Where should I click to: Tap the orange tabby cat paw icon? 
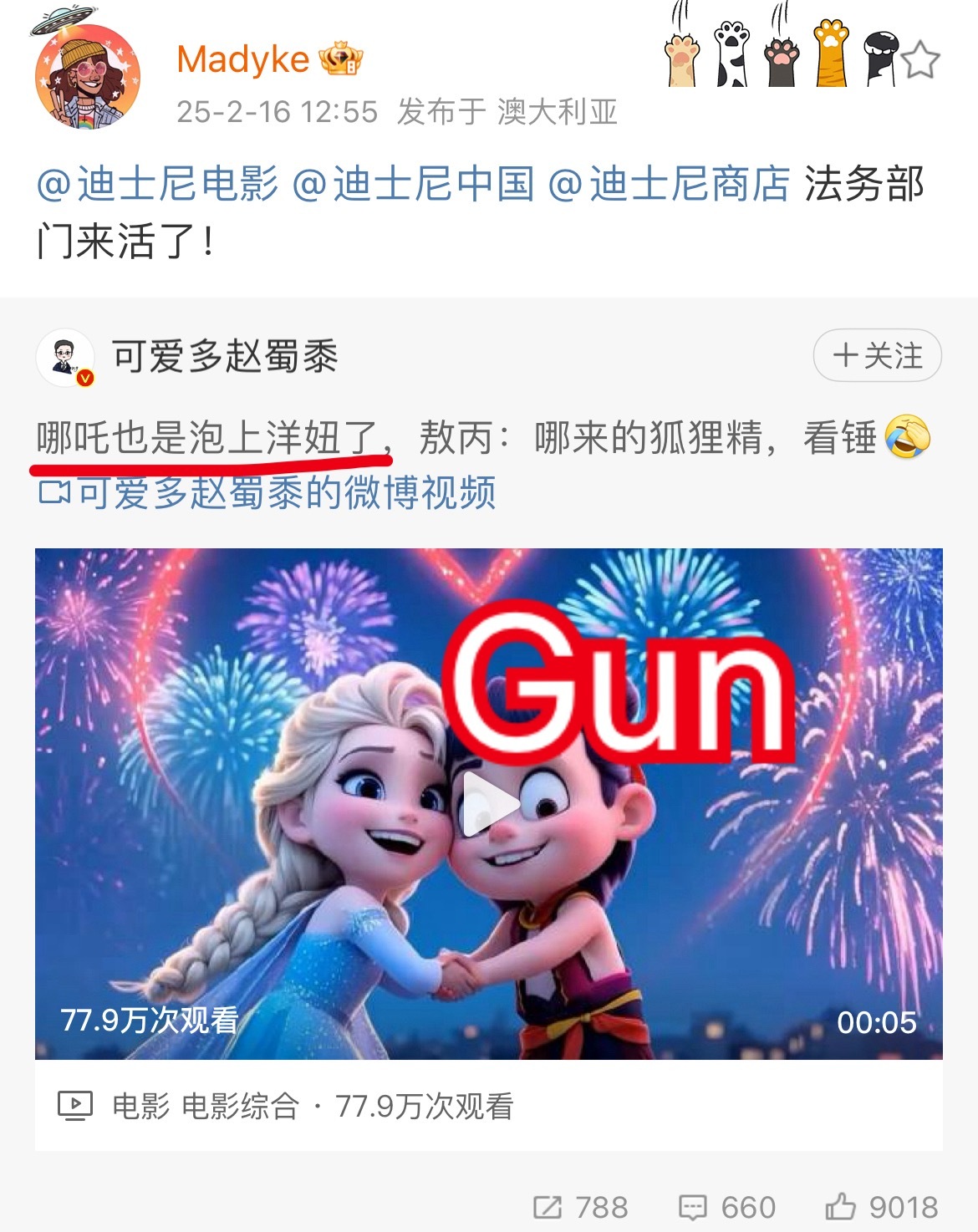pos(833,52)
